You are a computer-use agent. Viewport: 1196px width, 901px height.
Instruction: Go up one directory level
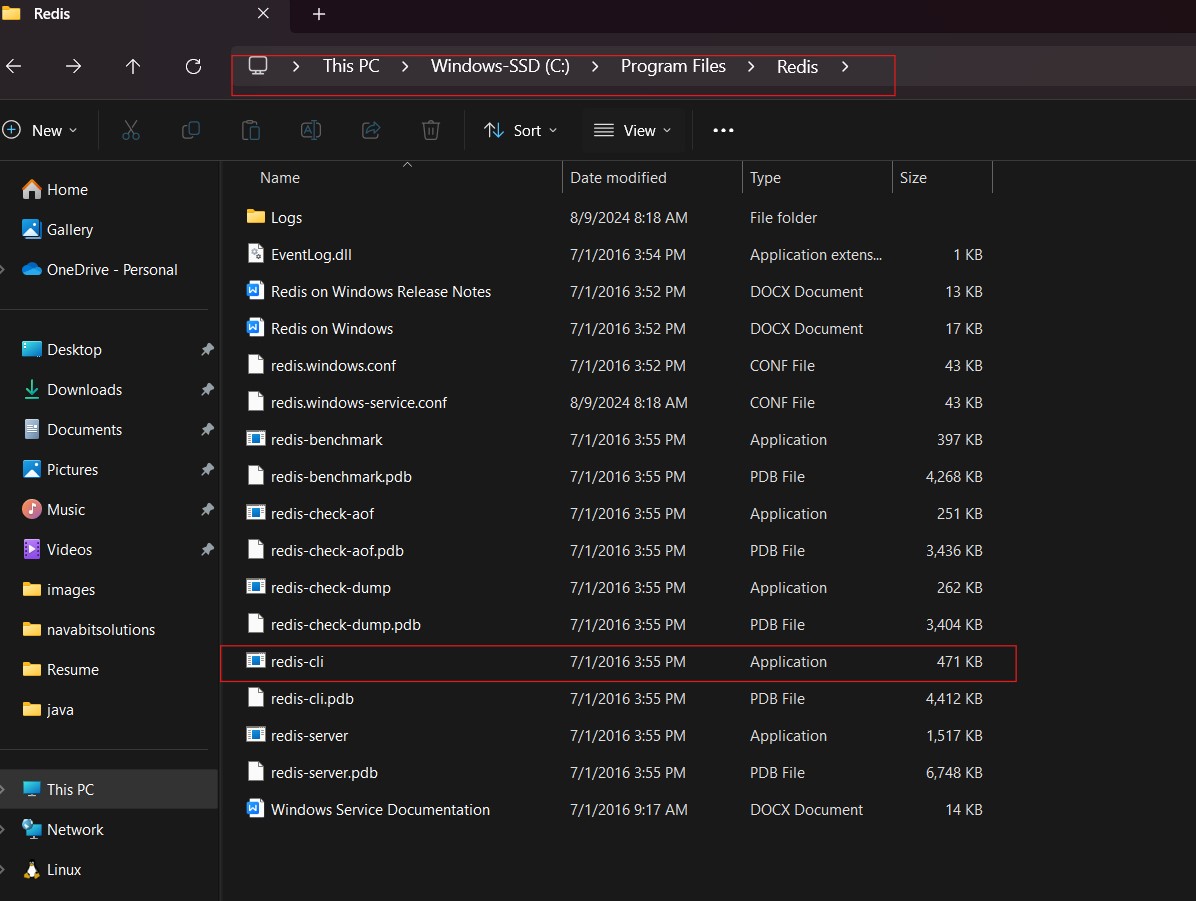[x=133, y=67]
